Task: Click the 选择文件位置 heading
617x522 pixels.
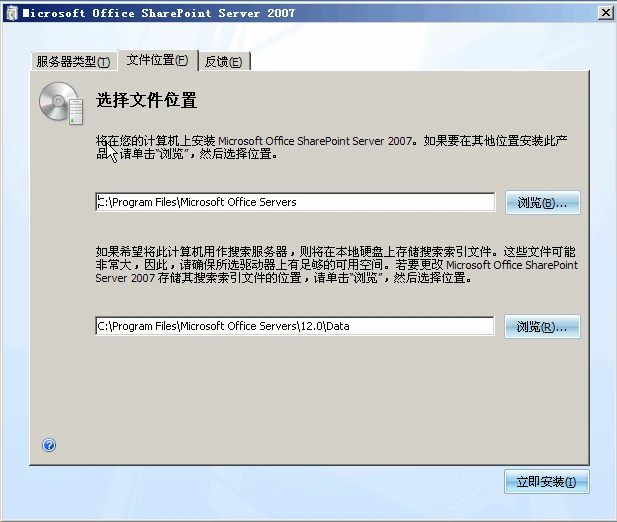Action: [146, 100]
